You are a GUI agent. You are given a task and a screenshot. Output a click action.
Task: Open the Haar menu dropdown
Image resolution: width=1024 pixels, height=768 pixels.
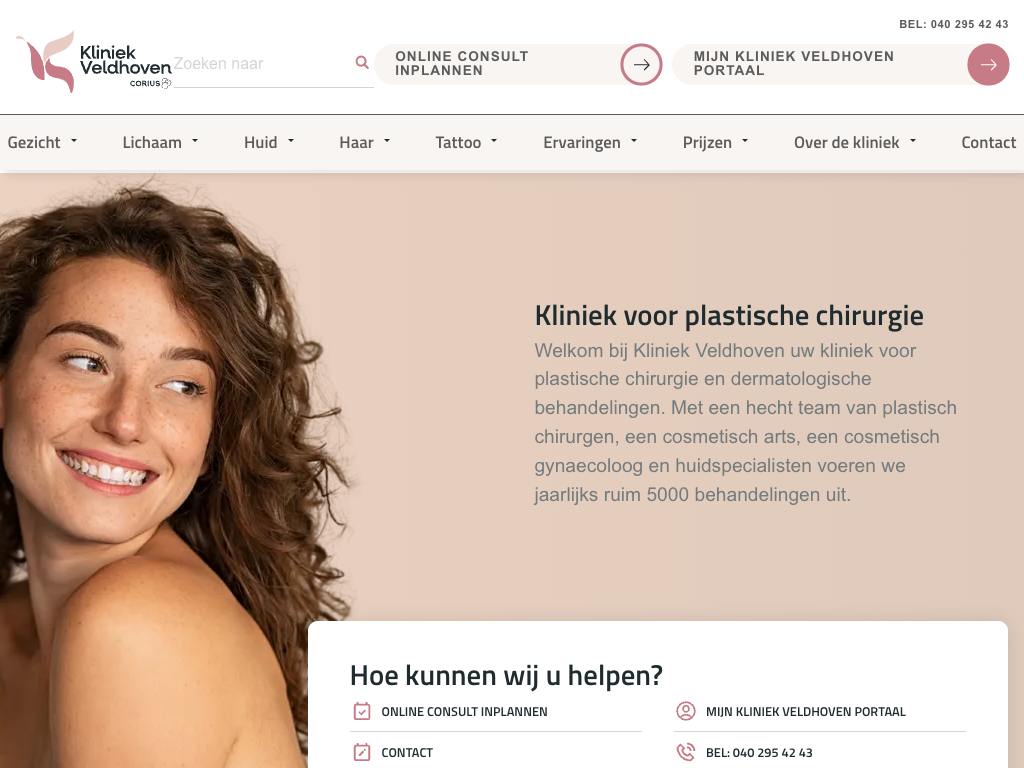pos(364,142)
